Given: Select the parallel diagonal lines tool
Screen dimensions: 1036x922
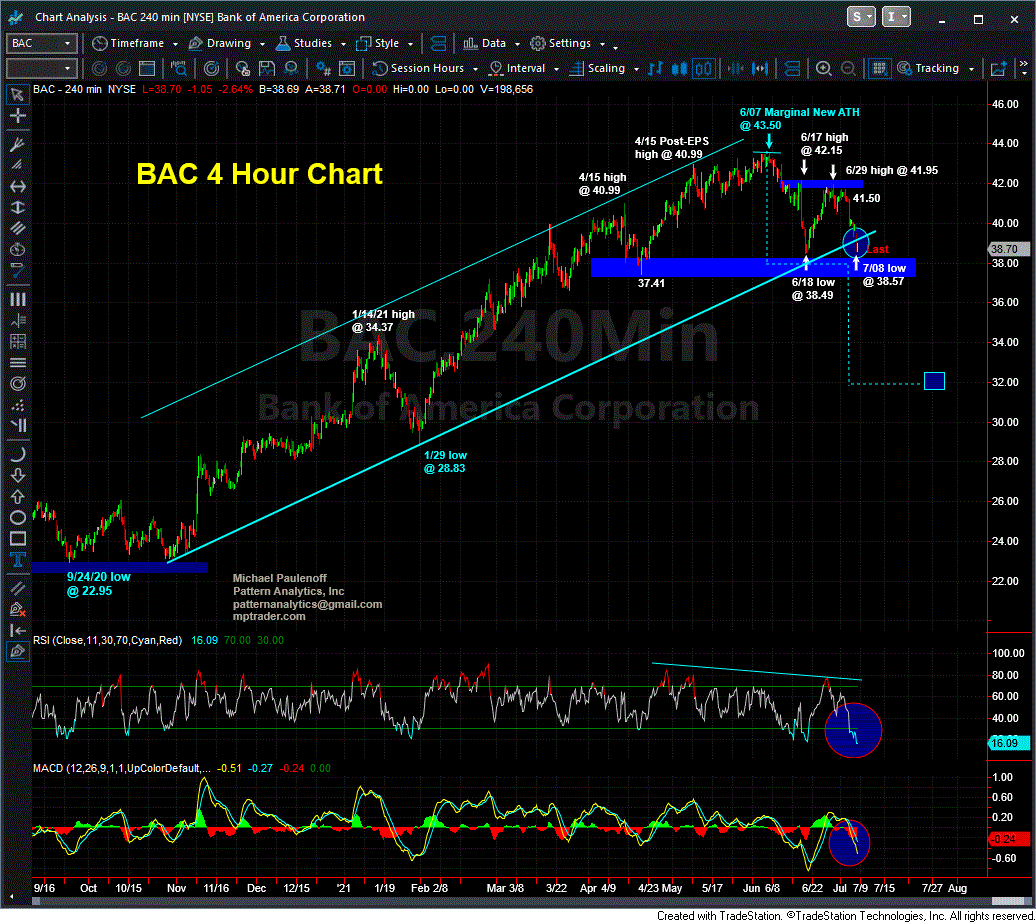Looking at the screenshot, I should pyautogui.click(x=18, y=229).
